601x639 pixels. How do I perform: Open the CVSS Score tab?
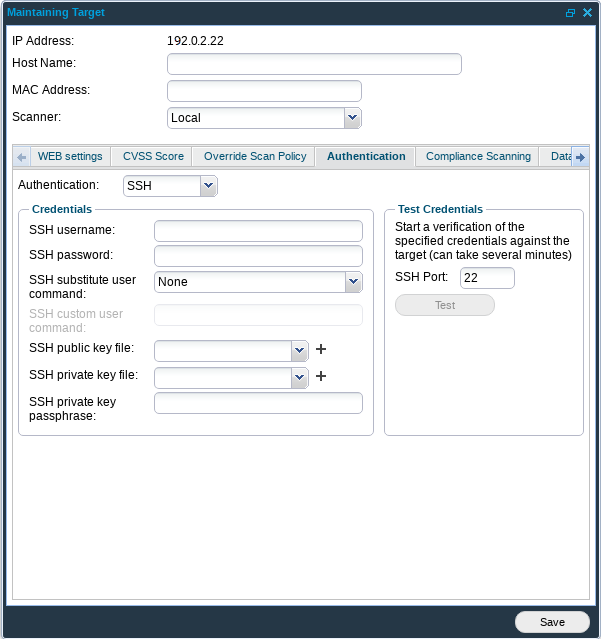click(x=153, y=157)
